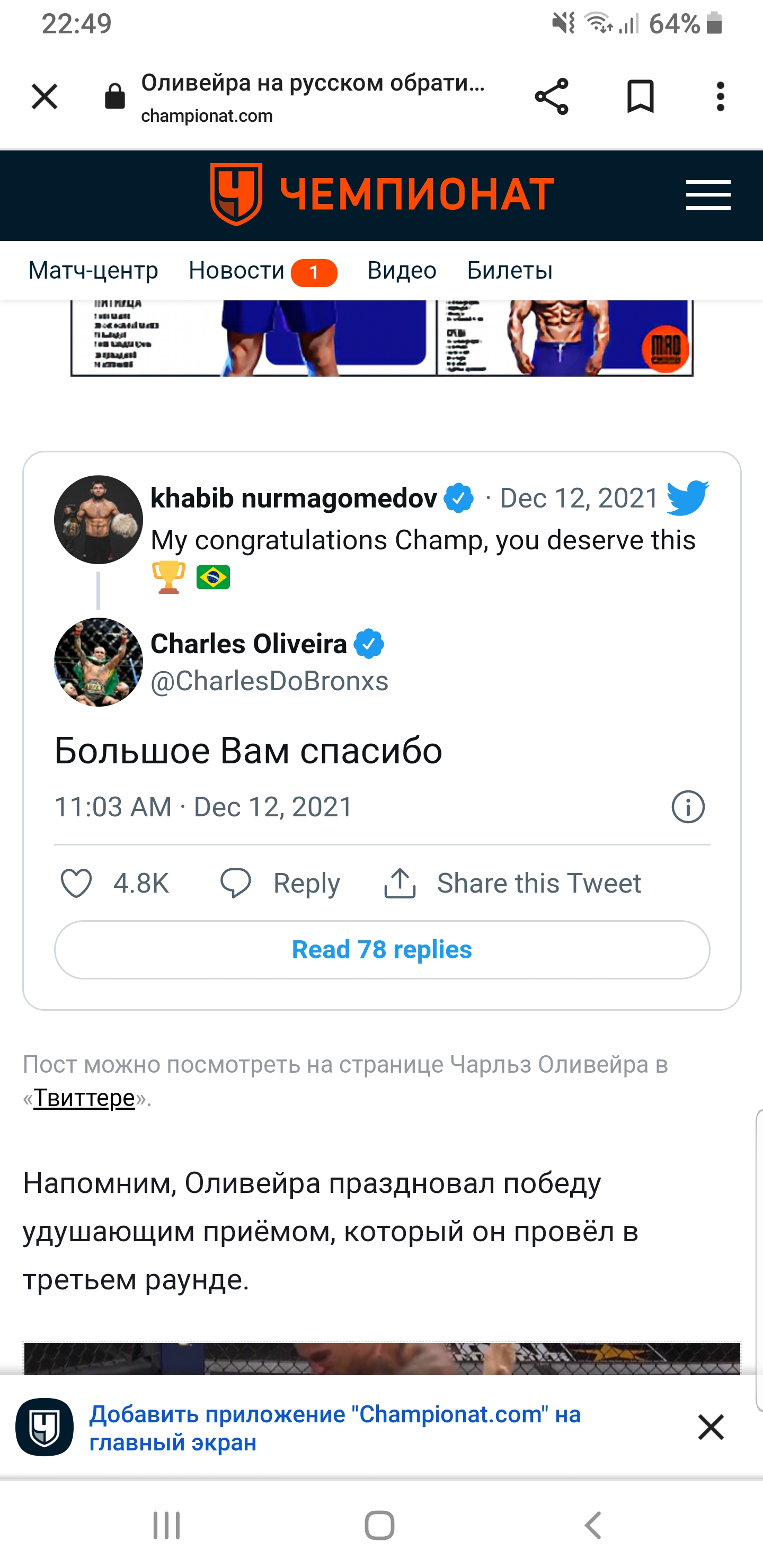Open the three-dot browser menu
Image resolution: width=763 pixels, height=1568 pixels.
click(x=721, y=96)
